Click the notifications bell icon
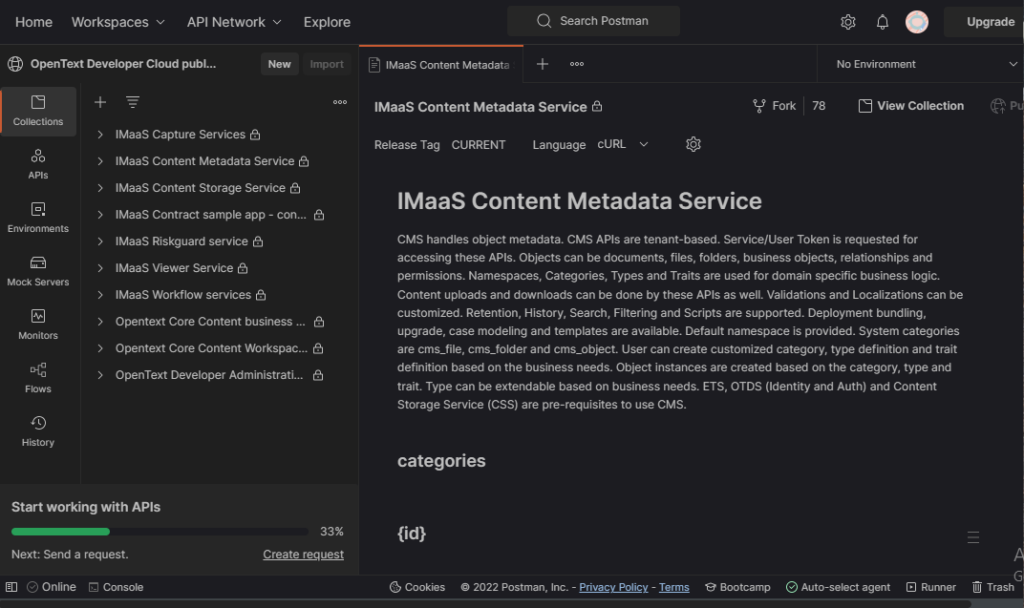The width and height of the screenshot is (1024, 608). [882, 22]
